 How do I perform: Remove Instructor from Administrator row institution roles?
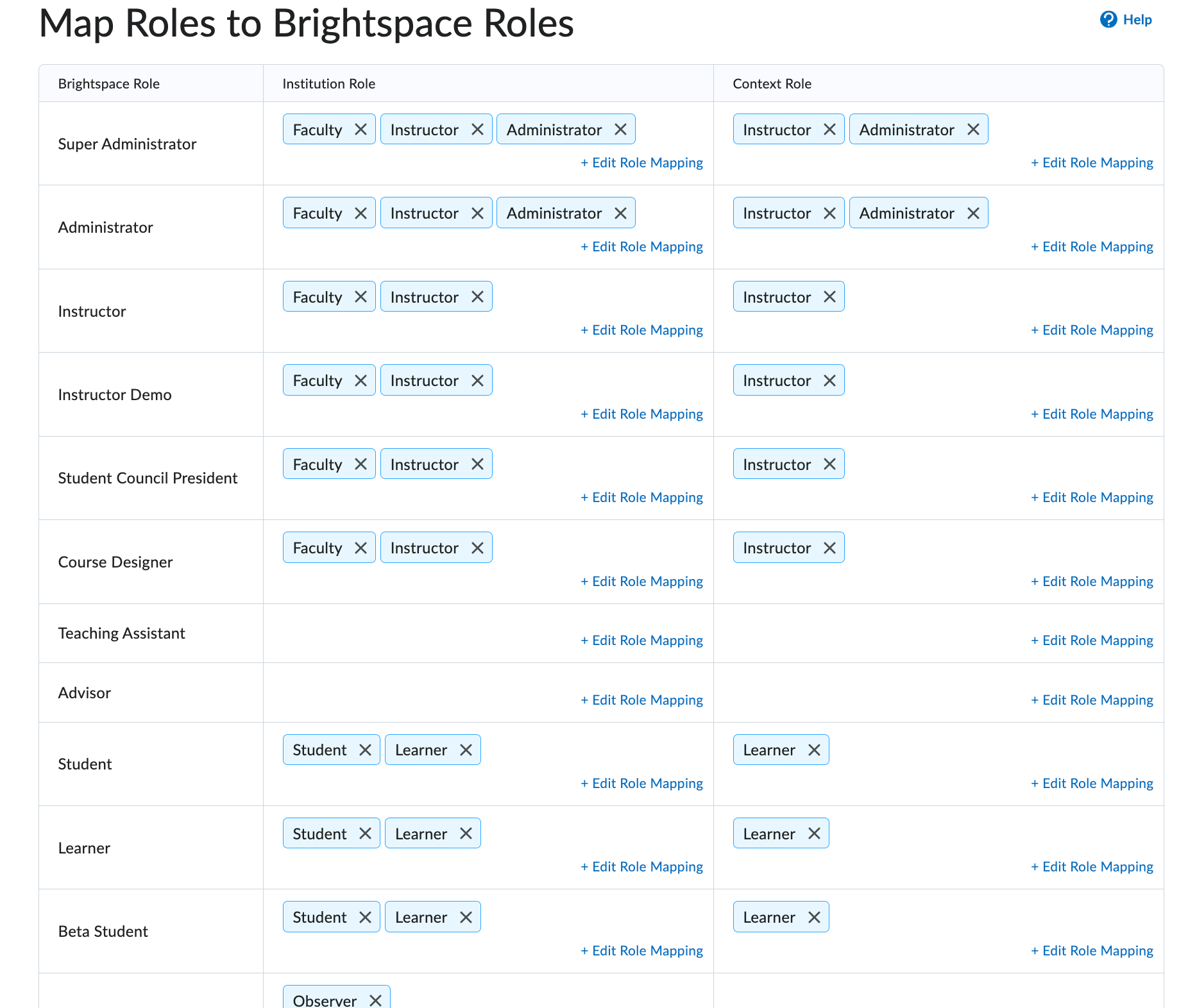click(x=477, y=213)
